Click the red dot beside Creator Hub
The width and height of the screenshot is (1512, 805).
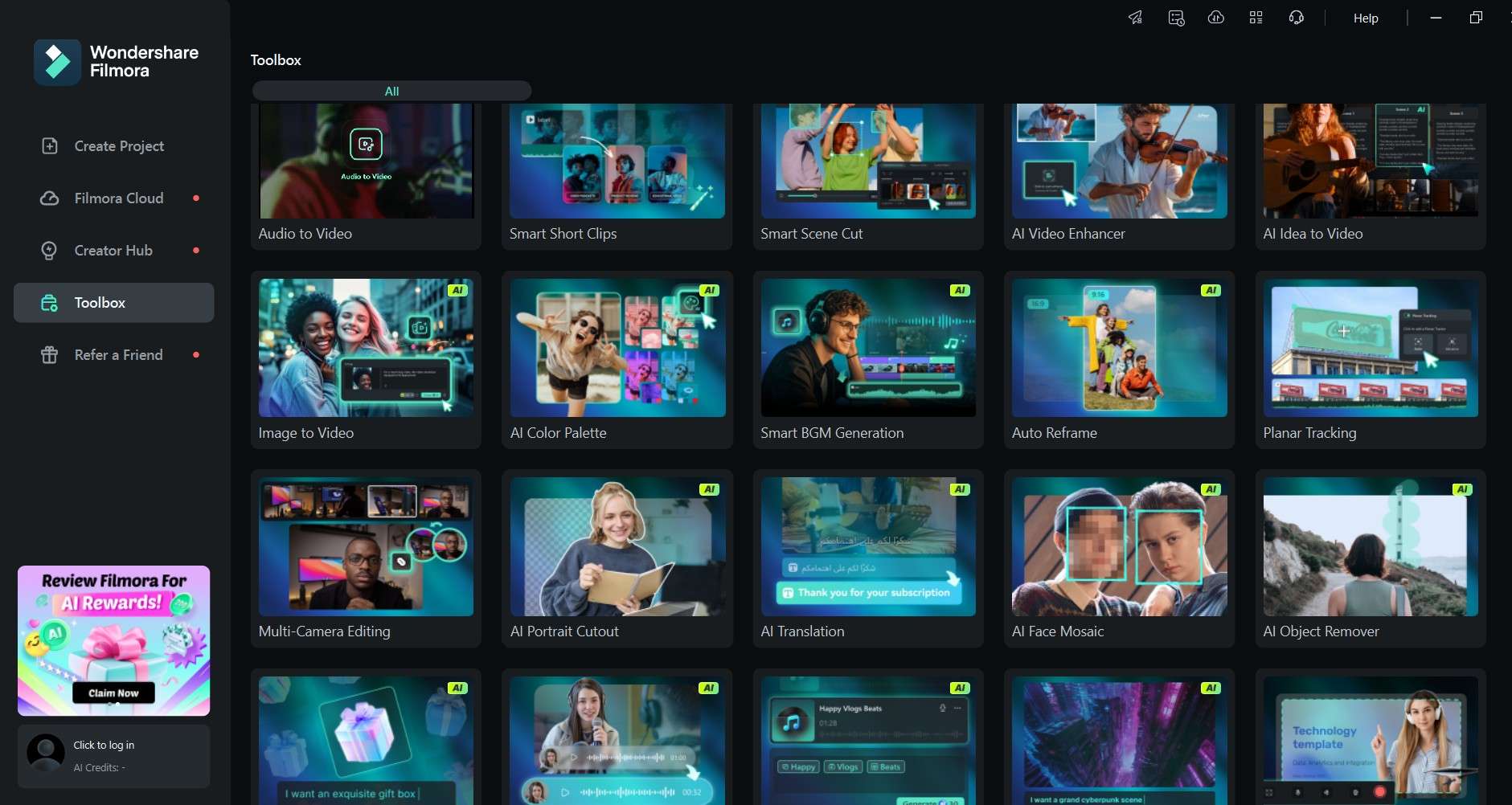[x=195, y=251]
